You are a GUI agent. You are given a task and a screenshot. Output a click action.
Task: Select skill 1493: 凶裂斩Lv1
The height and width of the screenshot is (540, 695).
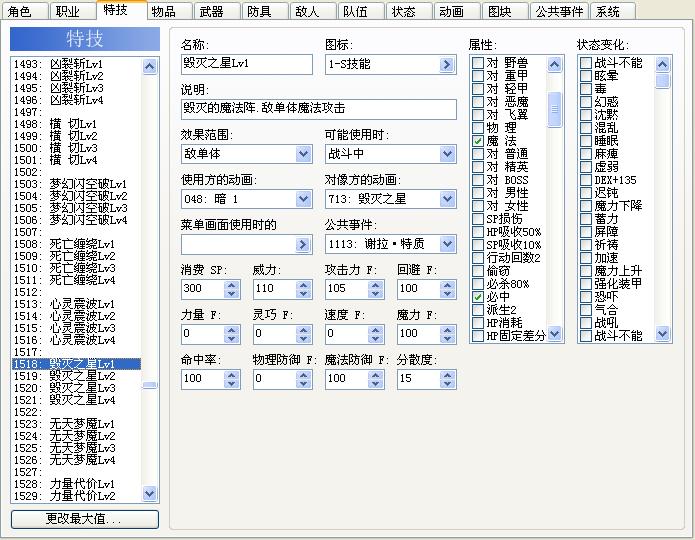coord(76,64)
